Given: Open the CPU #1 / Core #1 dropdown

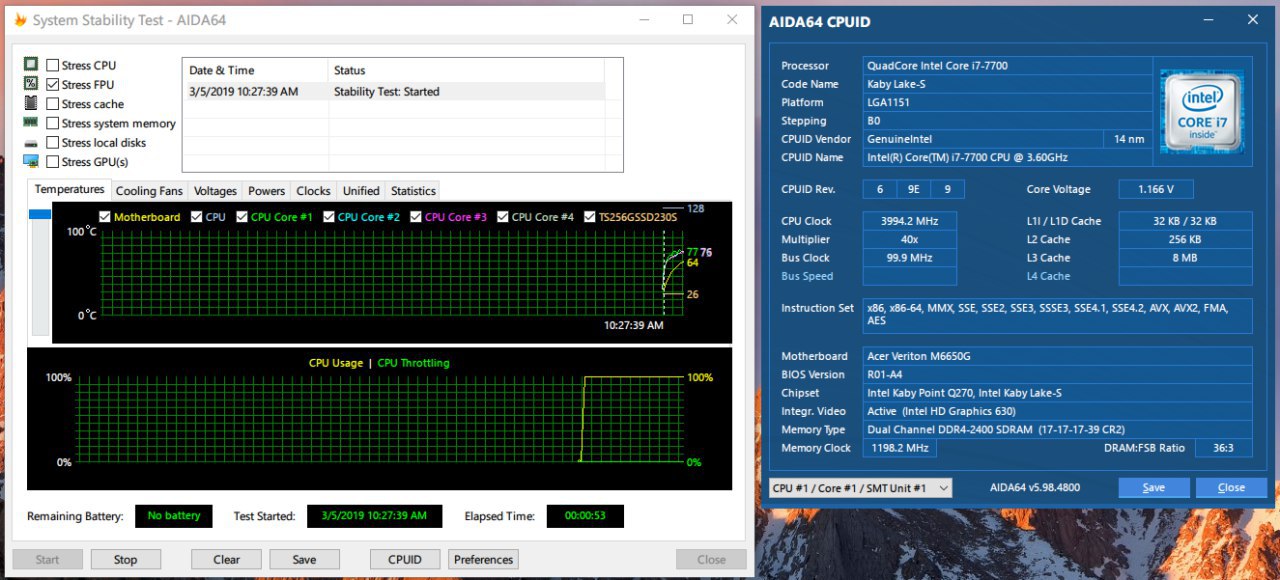Looking at the screenshot, I should [x=860, y=488].
